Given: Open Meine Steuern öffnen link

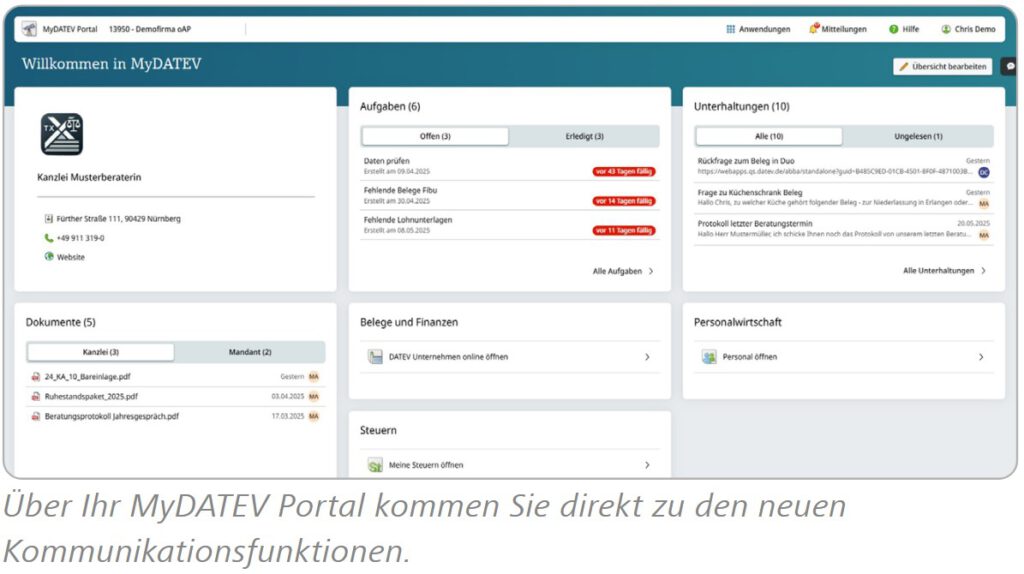Looking at the screenshot, I should 426,466.
